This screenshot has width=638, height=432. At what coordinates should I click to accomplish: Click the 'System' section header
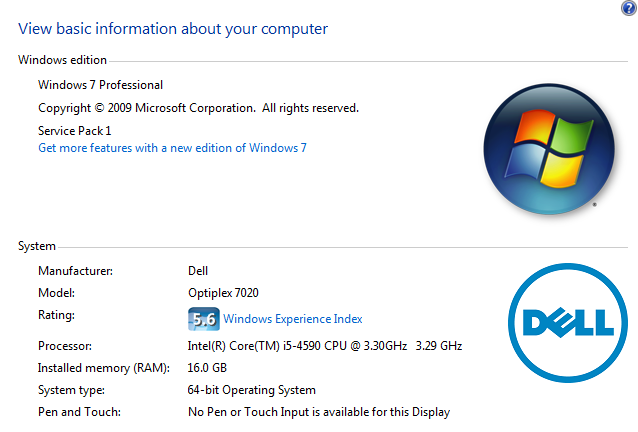pyautogui.click(x=37, y=246)
